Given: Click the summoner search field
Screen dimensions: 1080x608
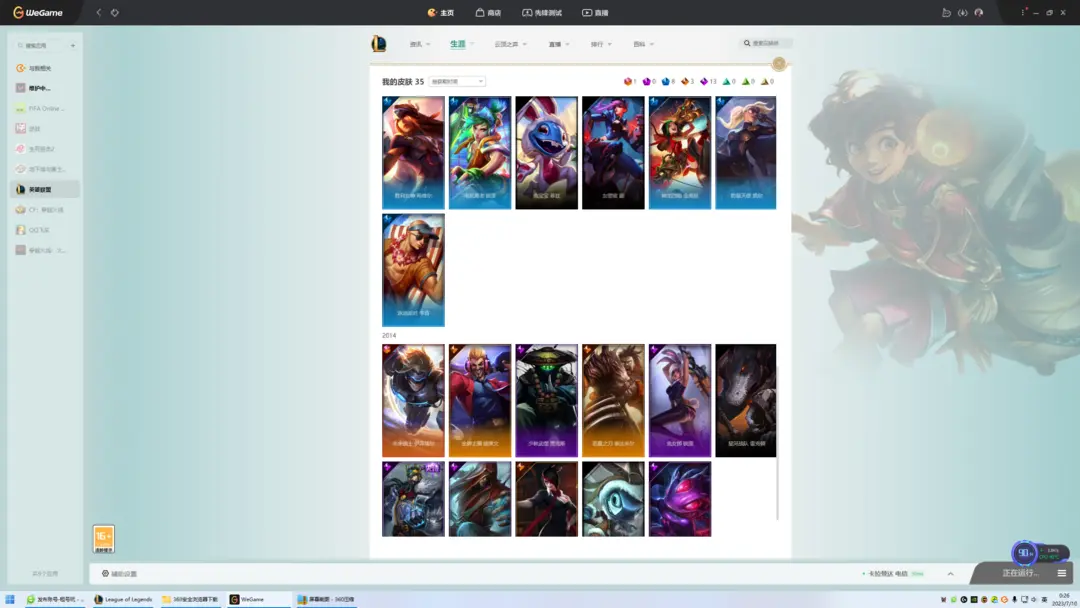Looking at the screenshot, I should click(x=766, y=43).
